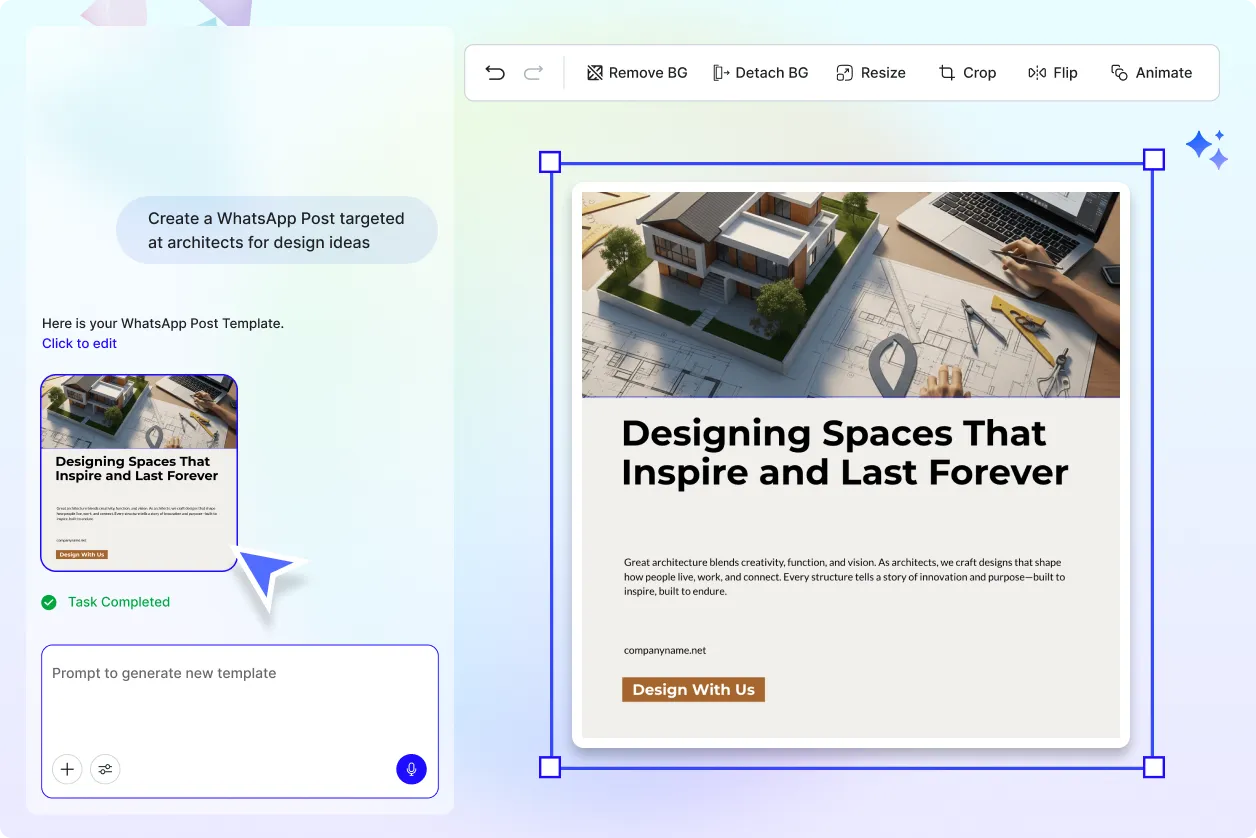Screen dimensions: 1256x838
Task: Select Detach BG tool
Action: [761, 73]
